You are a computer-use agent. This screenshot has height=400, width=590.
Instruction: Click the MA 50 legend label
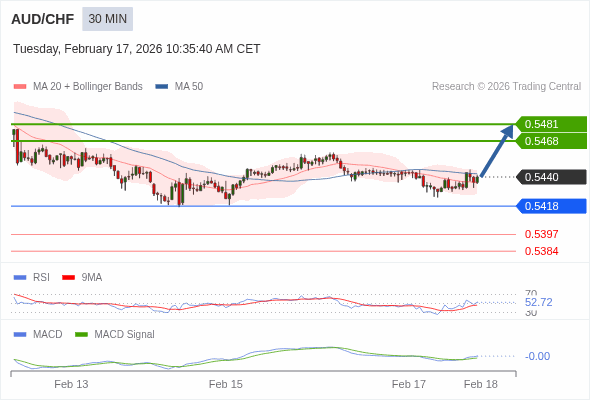(189, 87)
